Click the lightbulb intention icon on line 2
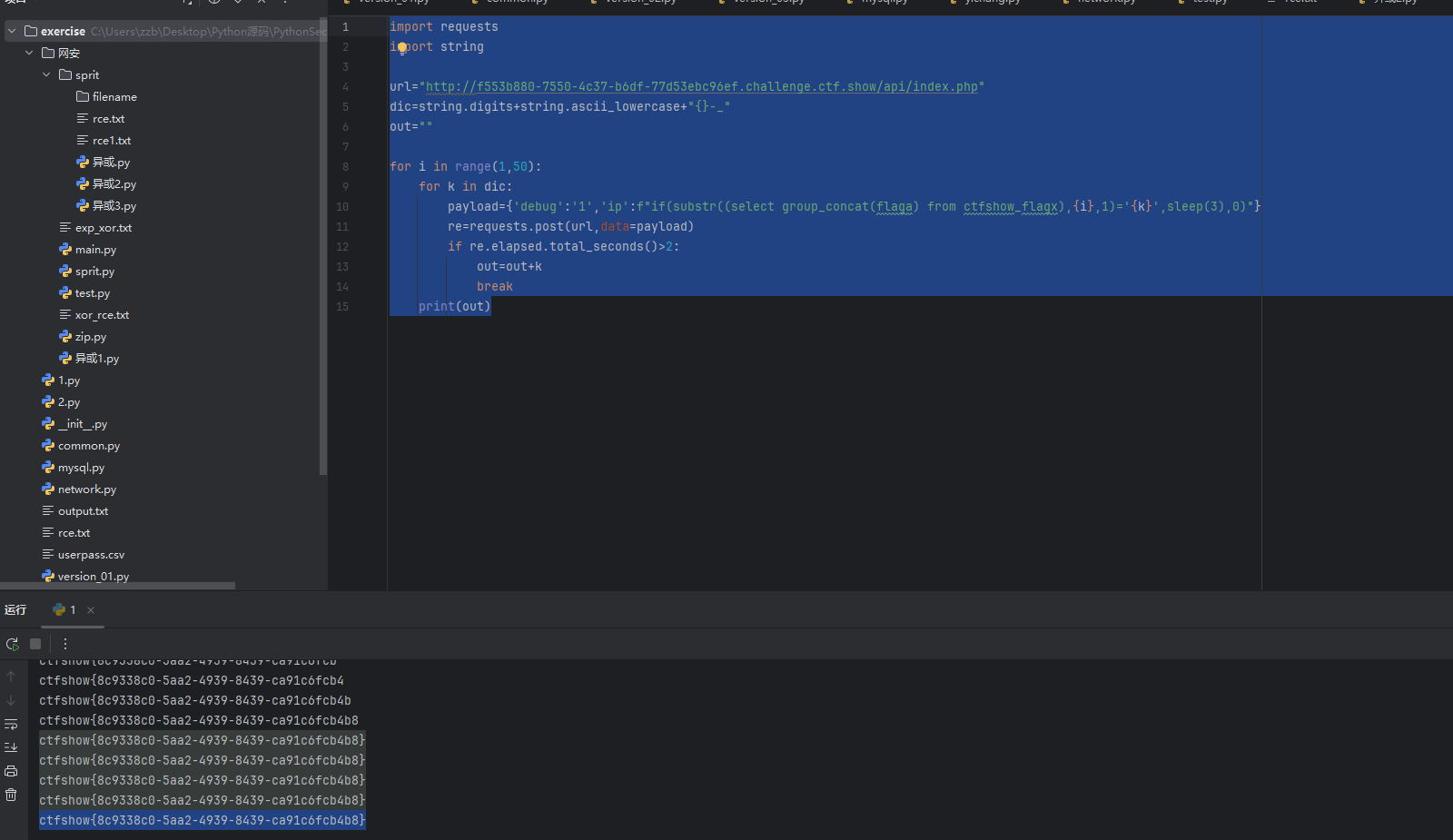This screenshot has height=840, width=1453. pyautogui.click(x=402, y=48)
